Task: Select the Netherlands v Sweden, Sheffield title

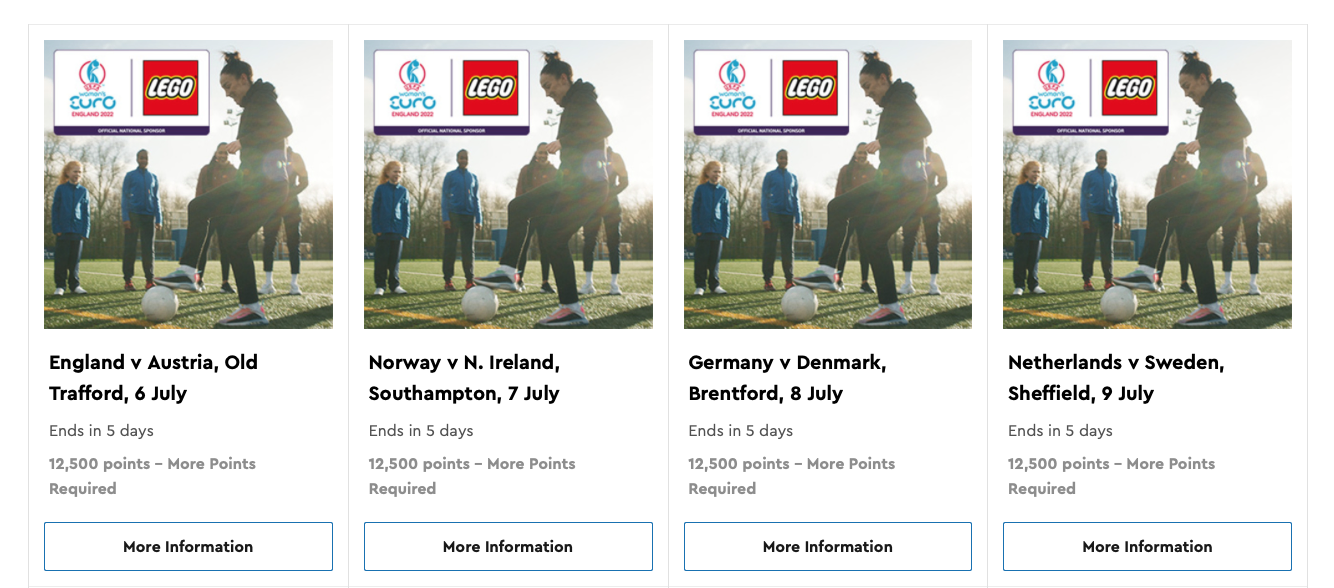Action: click(x=1116, y=378)
